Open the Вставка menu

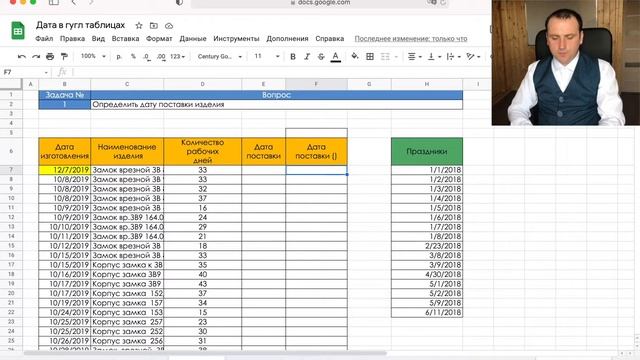[x=125, y=39]
